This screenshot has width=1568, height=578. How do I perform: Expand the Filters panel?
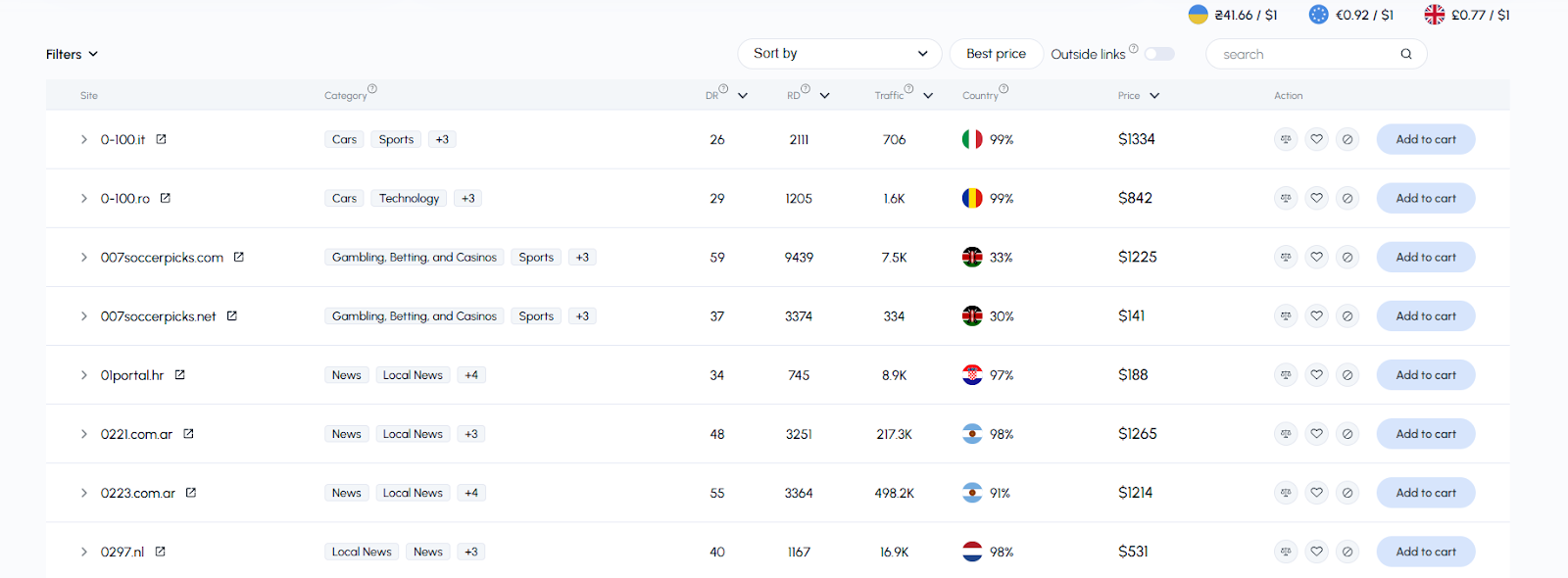point(72,54)
